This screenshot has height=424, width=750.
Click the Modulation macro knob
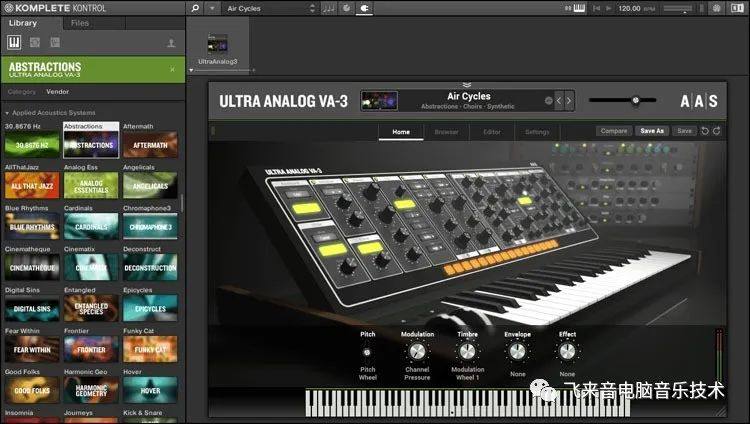pos(417,352)
